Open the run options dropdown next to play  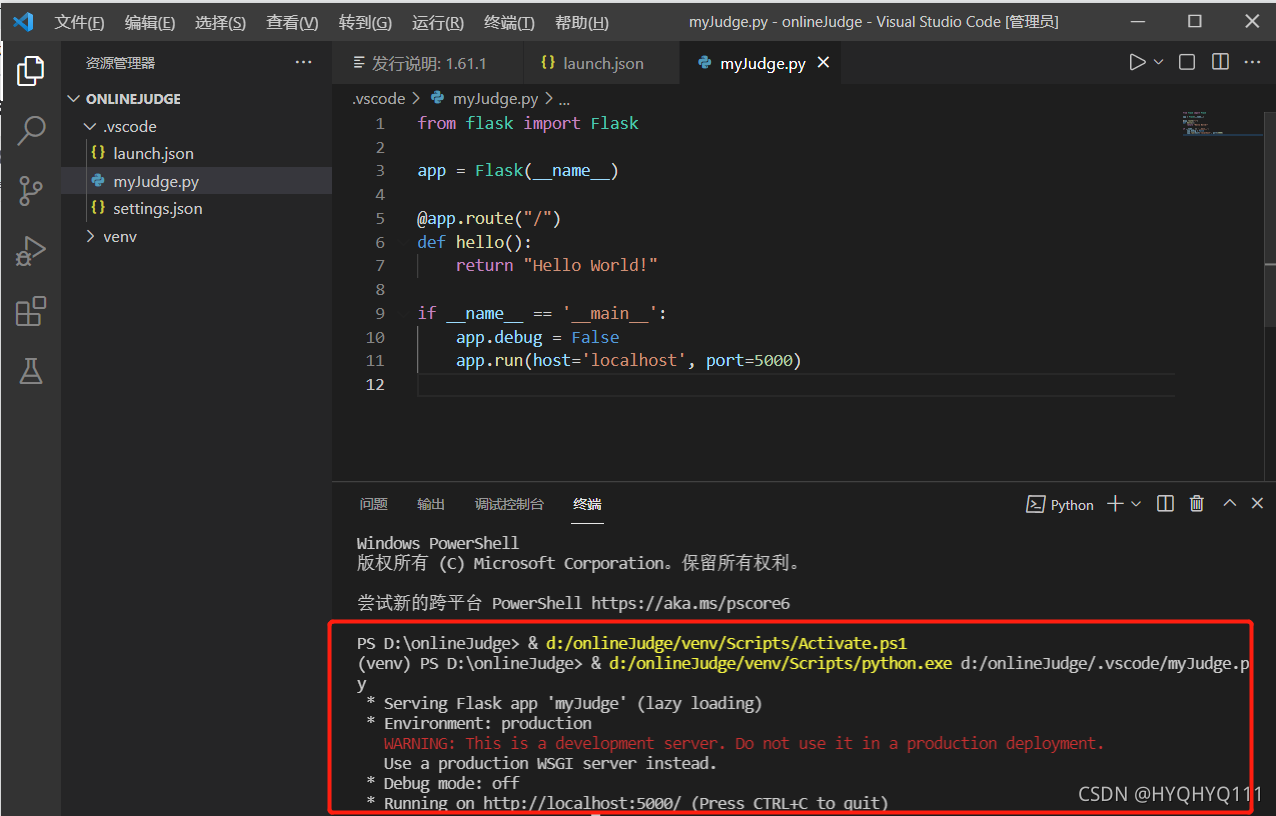[1156, 61]
